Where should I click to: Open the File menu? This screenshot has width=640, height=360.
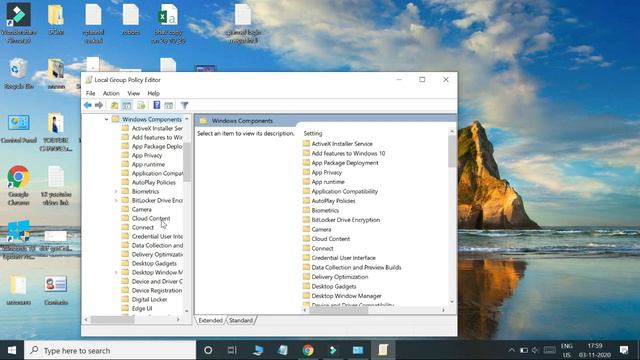90,93
